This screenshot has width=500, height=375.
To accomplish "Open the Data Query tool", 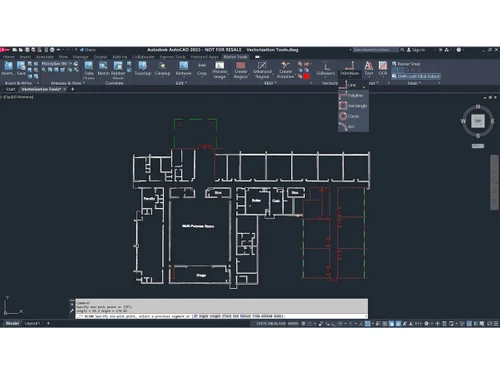I will [x=89, y=70].
